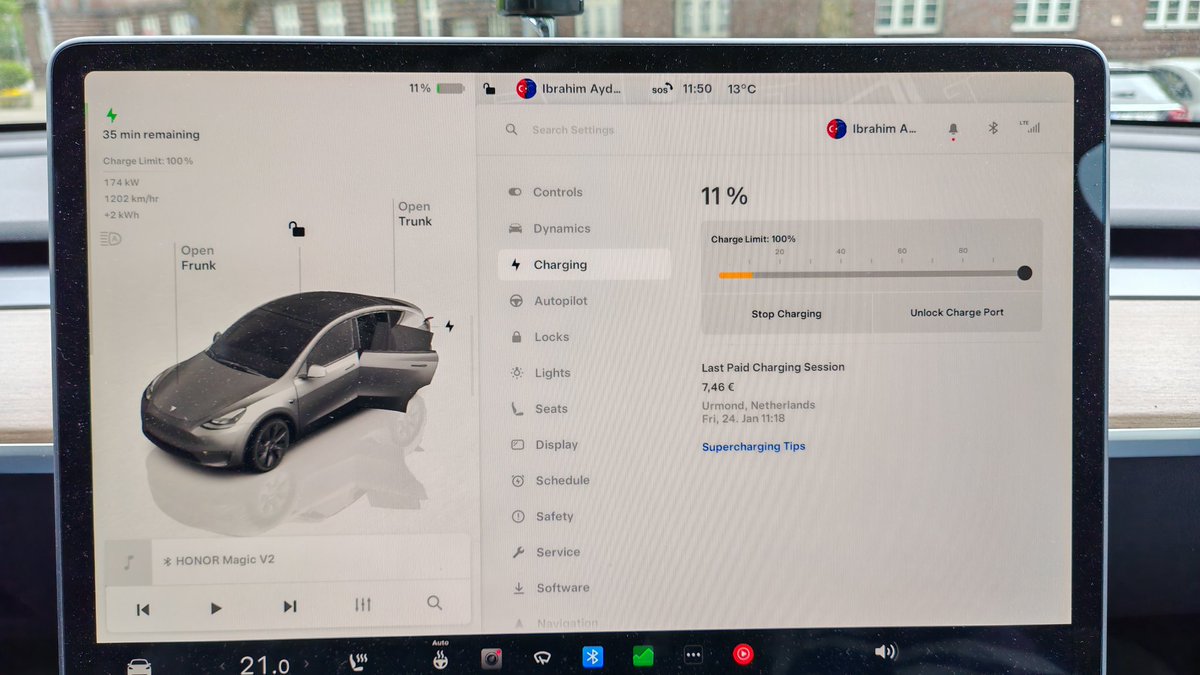
Task: Tap the 1202 km/hr charging speed value
Action: [x=131, y=199]
